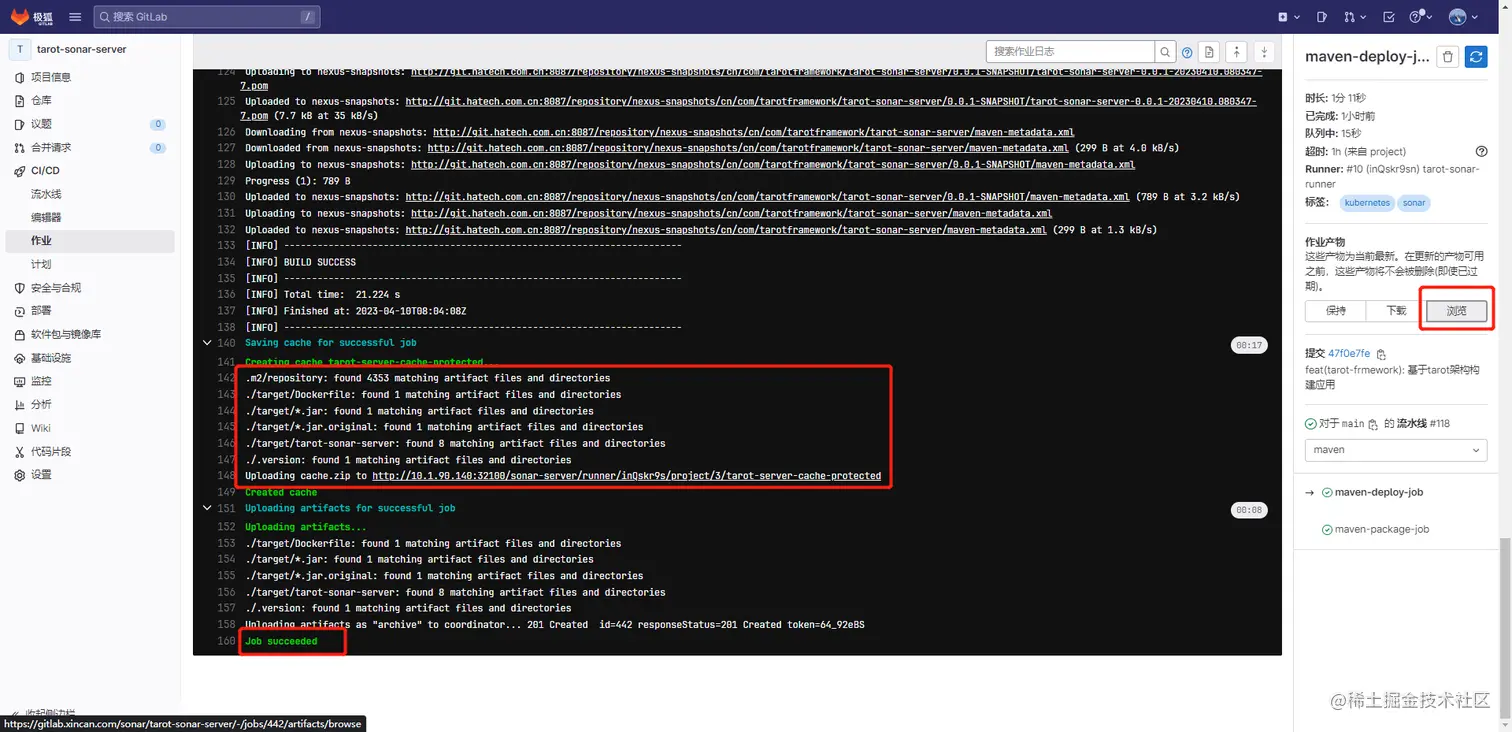1512x732 pixels.
Task: Show the complete raw job log
Action: pyautogui.click(x=1210, y=52)
